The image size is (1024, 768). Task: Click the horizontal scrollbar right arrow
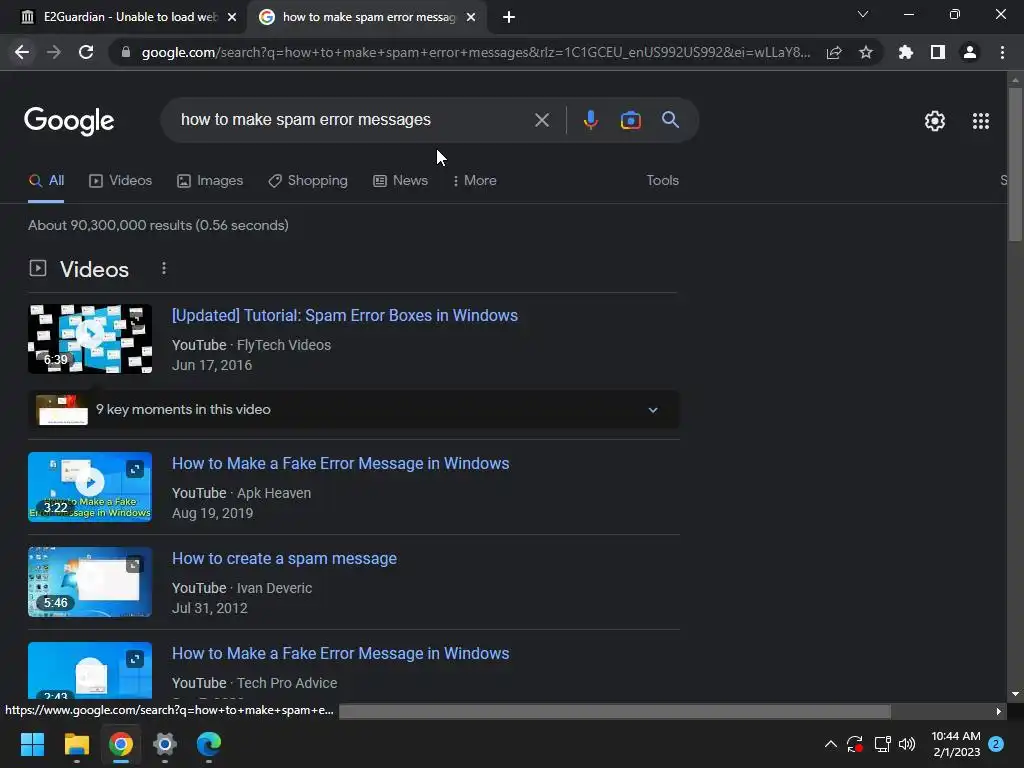click(999, 712)
